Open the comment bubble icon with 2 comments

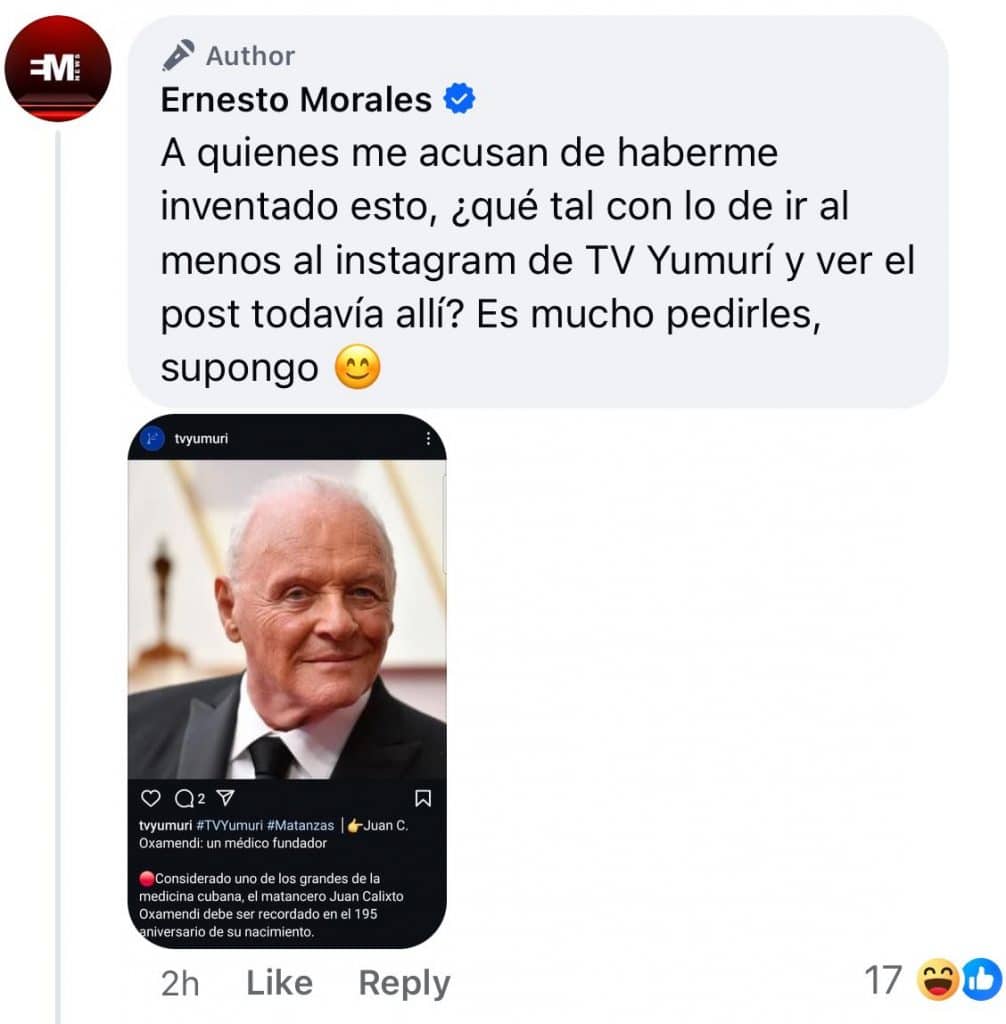coord(185,798)
